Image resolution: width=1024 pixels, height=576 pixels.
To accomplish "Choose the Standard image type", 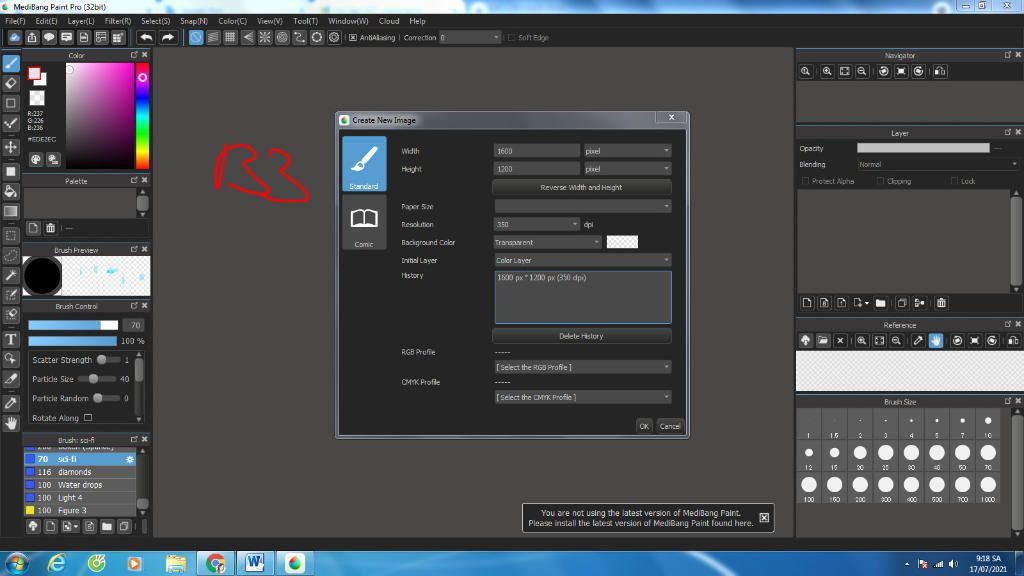I will [x=364, y=164].
